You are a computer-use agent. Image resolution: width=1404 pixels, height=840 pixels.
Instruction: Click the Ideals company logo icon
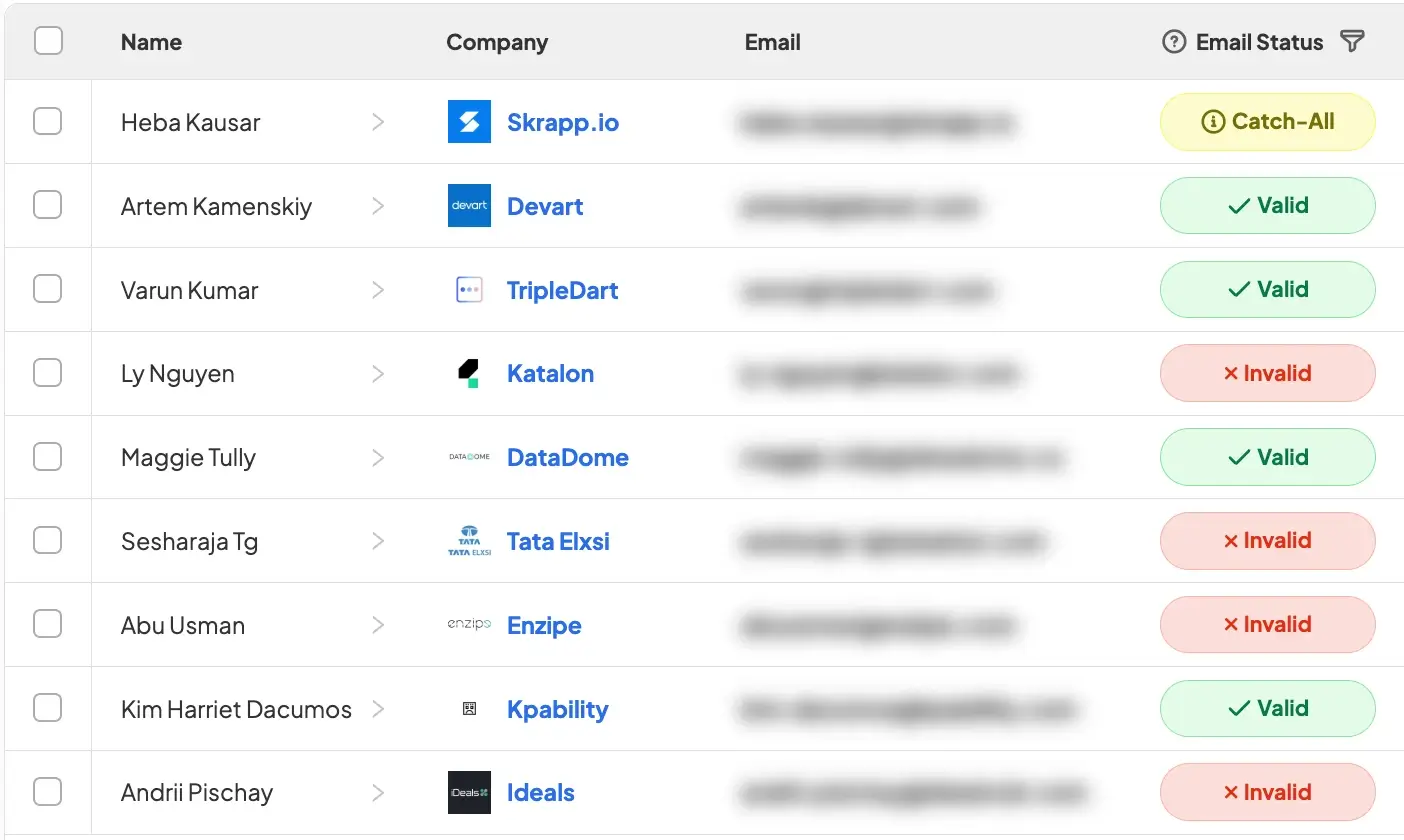[x=469, y=793]
